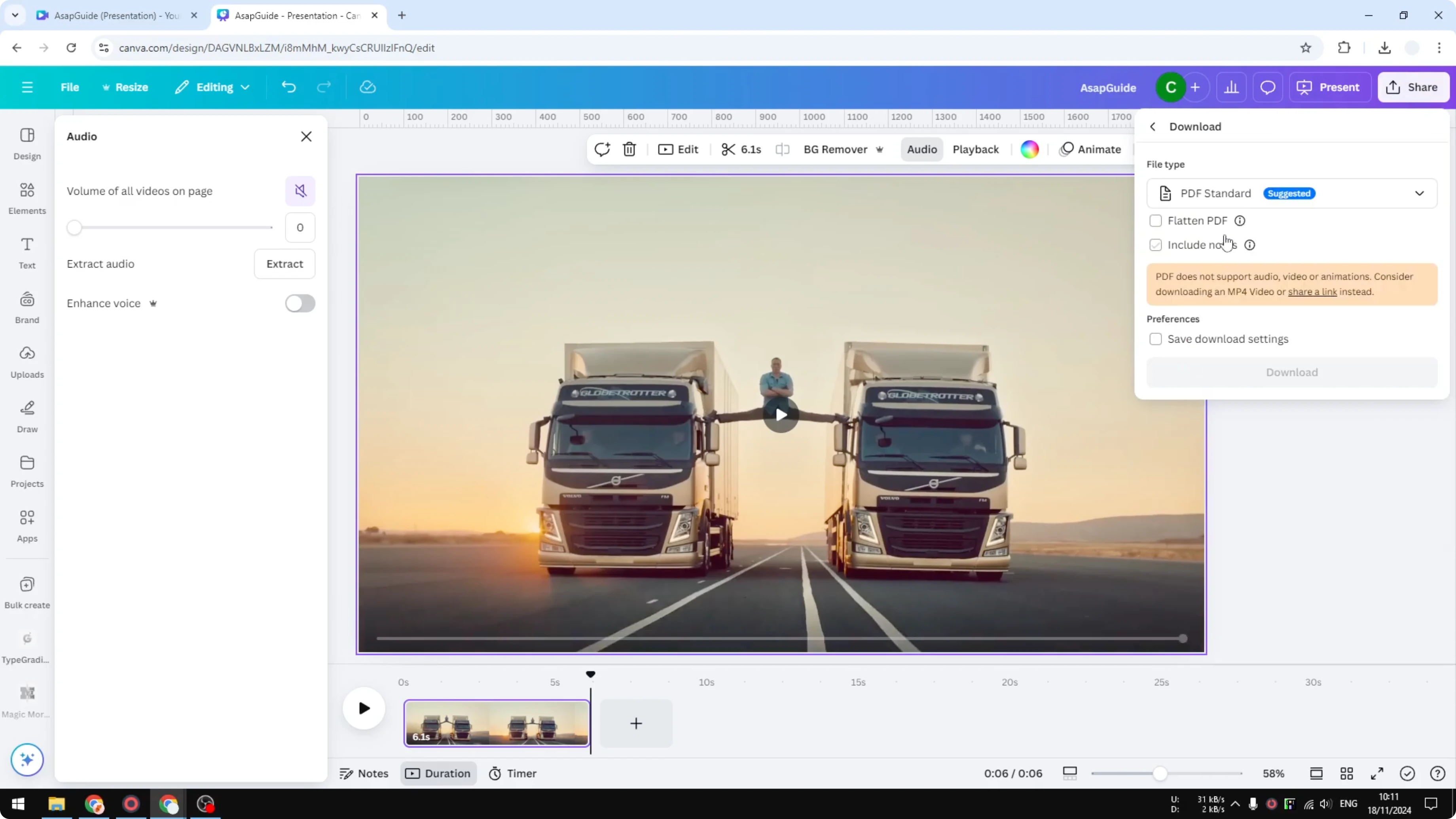Uncheck Save download settings
Viewport: 1456px width, 819px height.
click(x=1156, y=339)
